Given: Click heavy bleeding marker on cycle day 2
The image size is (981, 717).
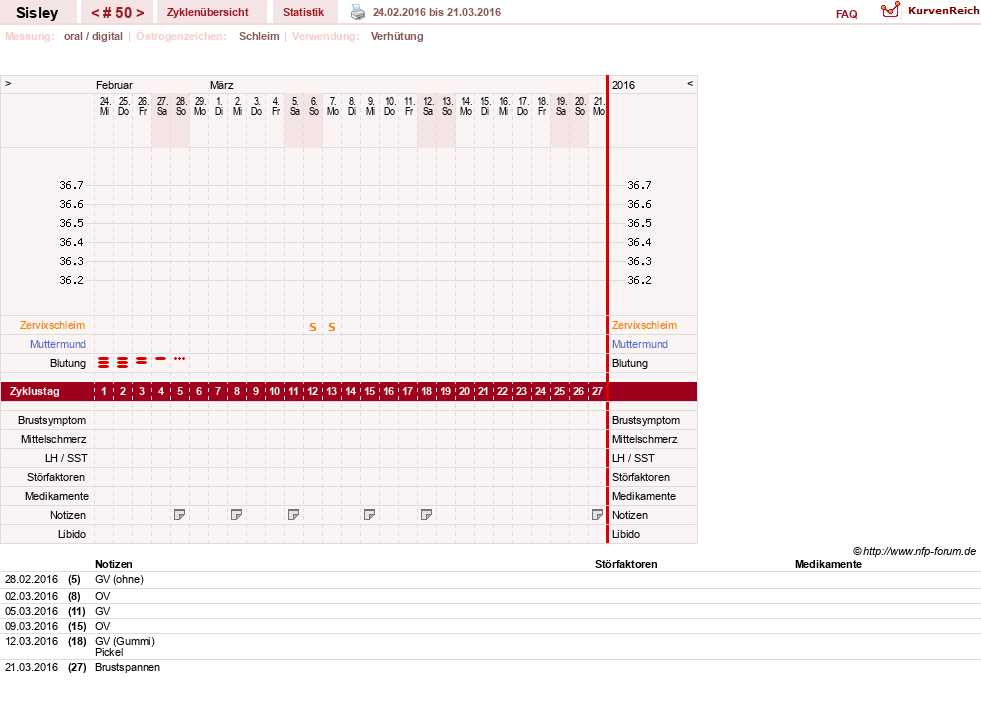Looking at the screenshot, I should 123,362.
